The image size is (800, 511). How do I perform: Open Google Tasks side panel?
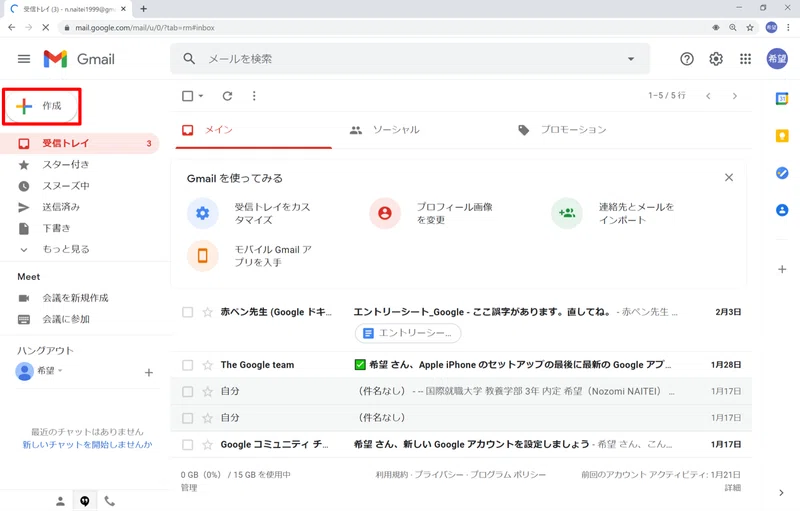[782, 173]
